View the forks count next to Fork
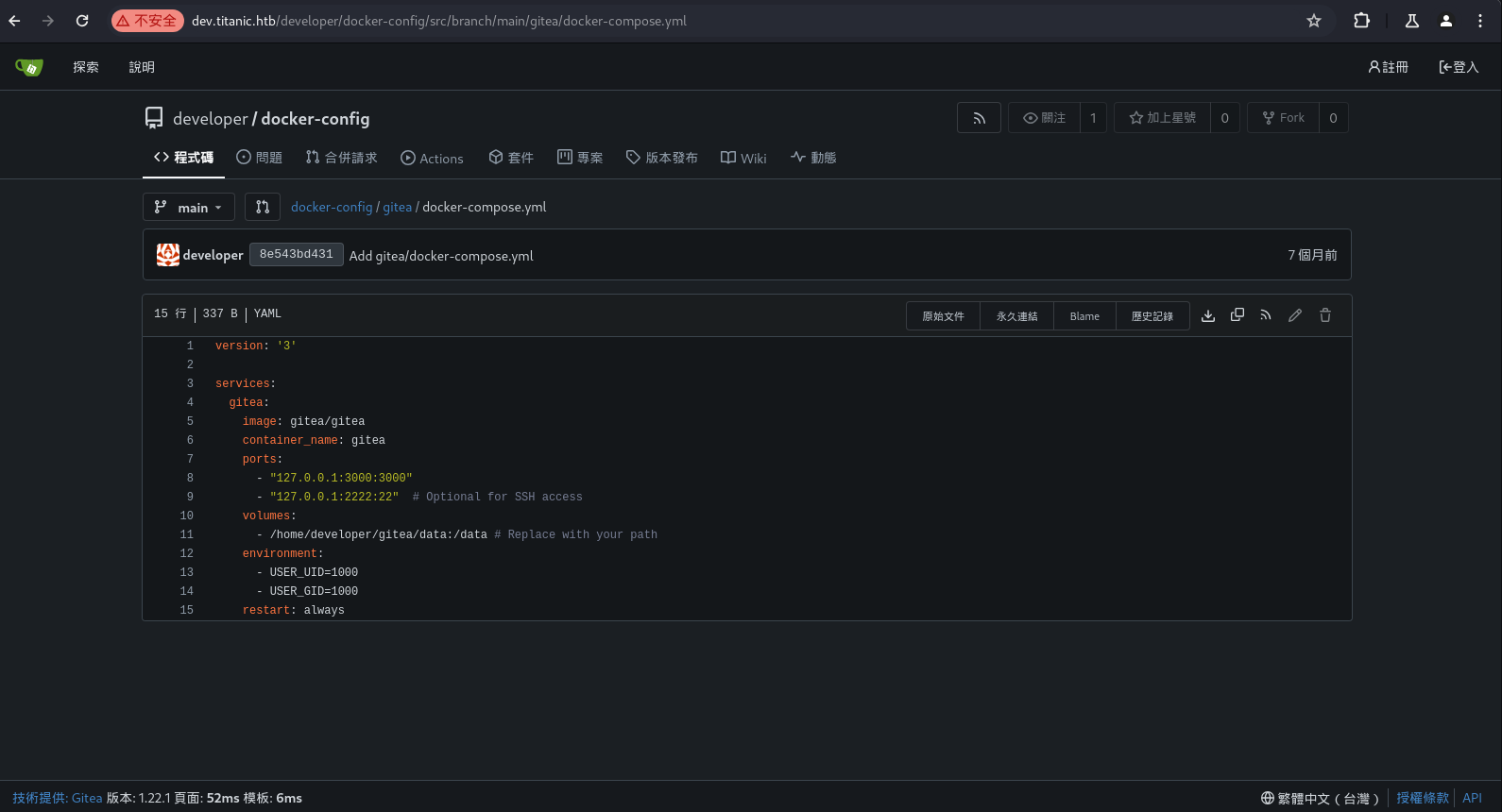Viewport: 1502px width, 812px height. click(x=1333, y=118)
